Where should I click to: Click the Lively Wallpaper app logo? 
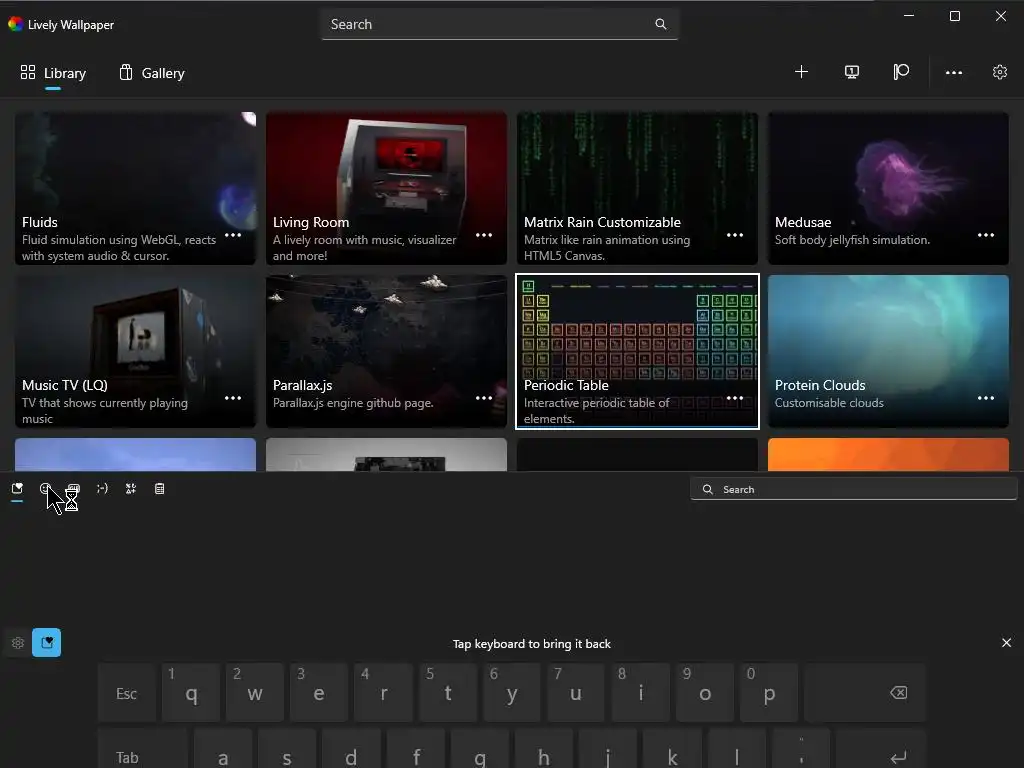pos(16,24)
